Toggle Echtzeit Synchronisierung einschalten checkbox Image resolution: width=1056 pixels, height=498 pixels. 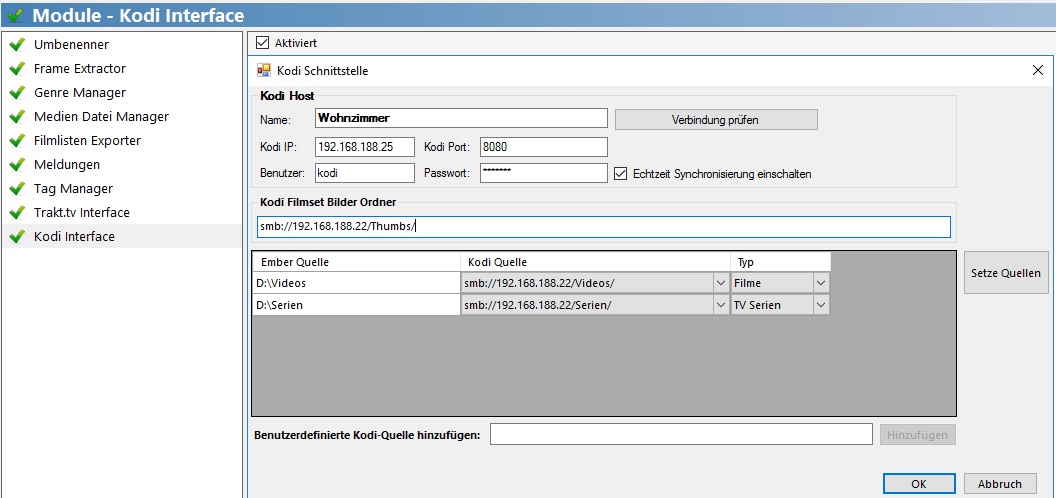(x=621, y=174)
